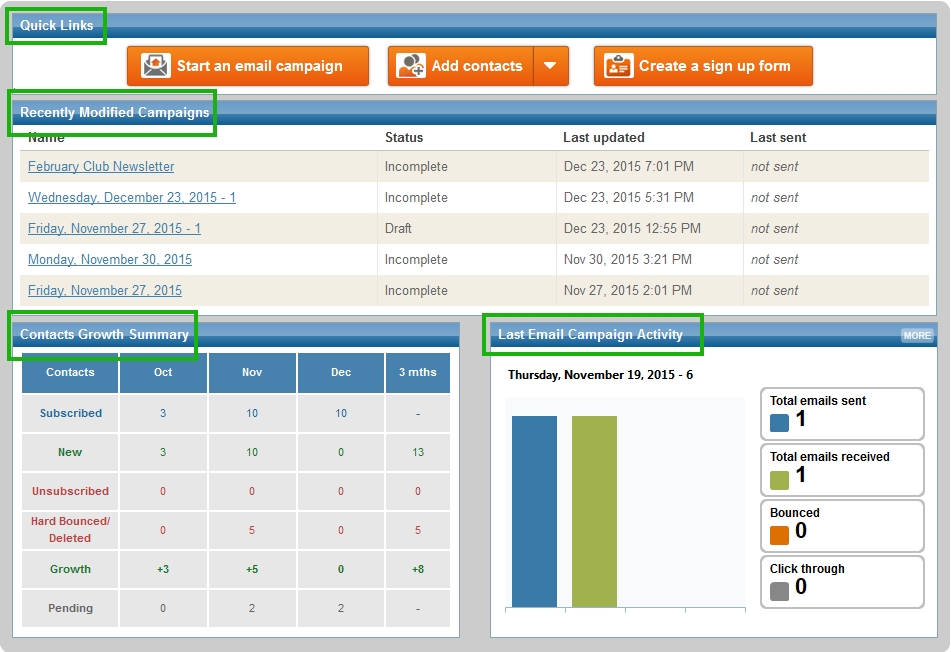The height and width of the screenshot is (652, 951).
Task: Click the blue bar in the chart
Action: (534, 511)
